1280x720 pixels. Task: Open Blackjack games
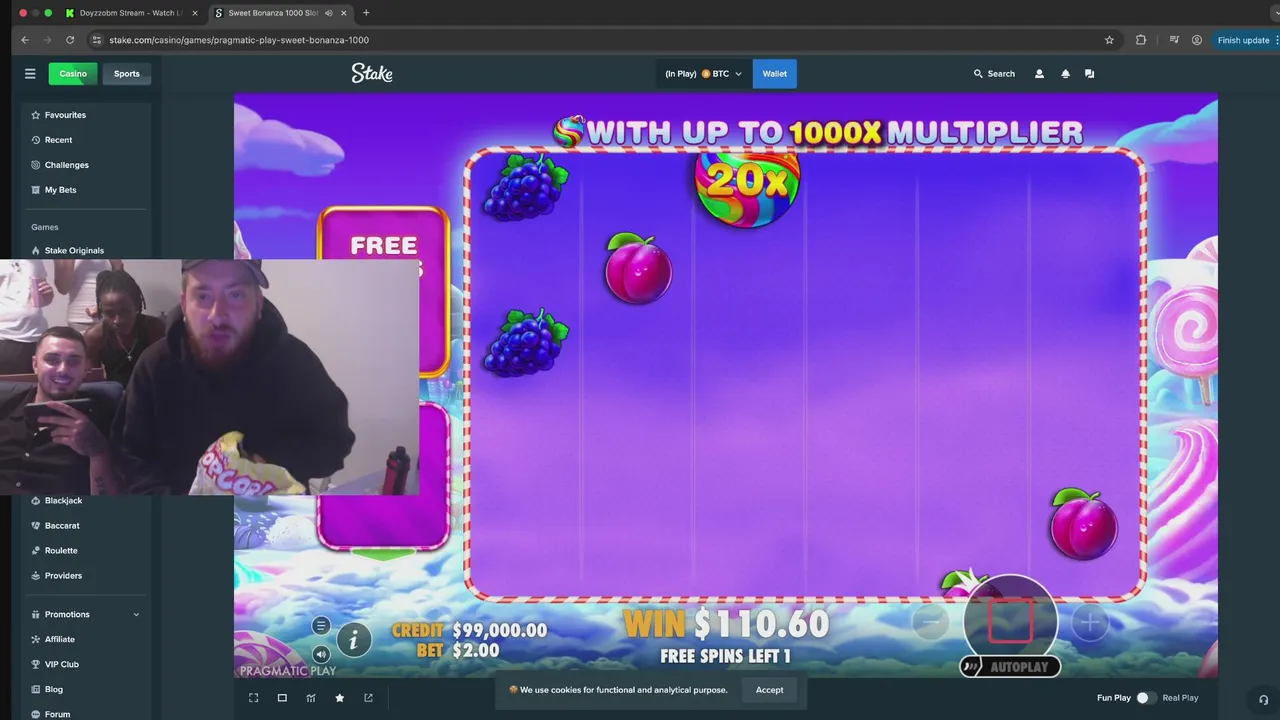point(63,500)
